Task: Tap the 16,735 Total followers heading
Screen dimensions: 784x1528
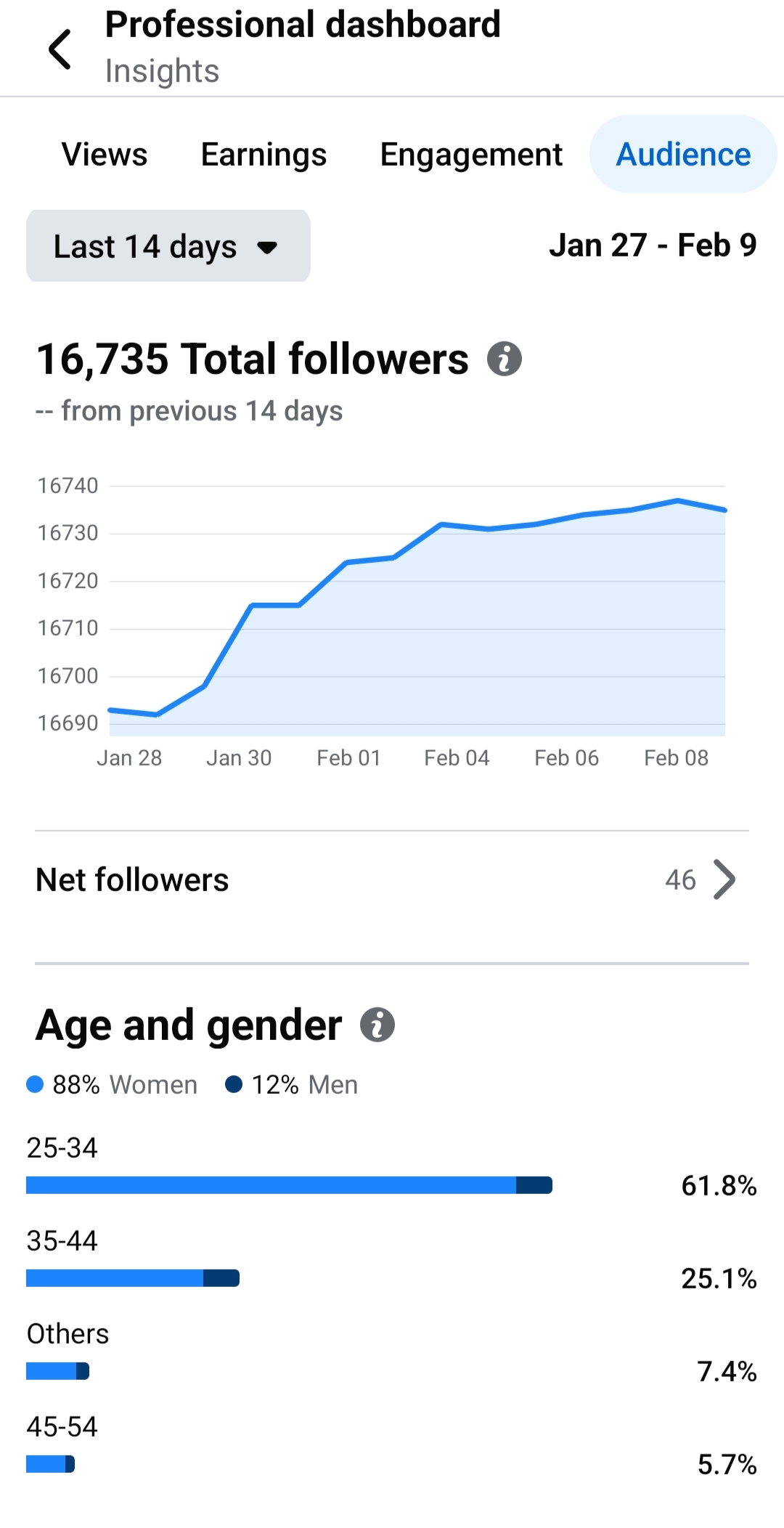Action: (253, 359)
